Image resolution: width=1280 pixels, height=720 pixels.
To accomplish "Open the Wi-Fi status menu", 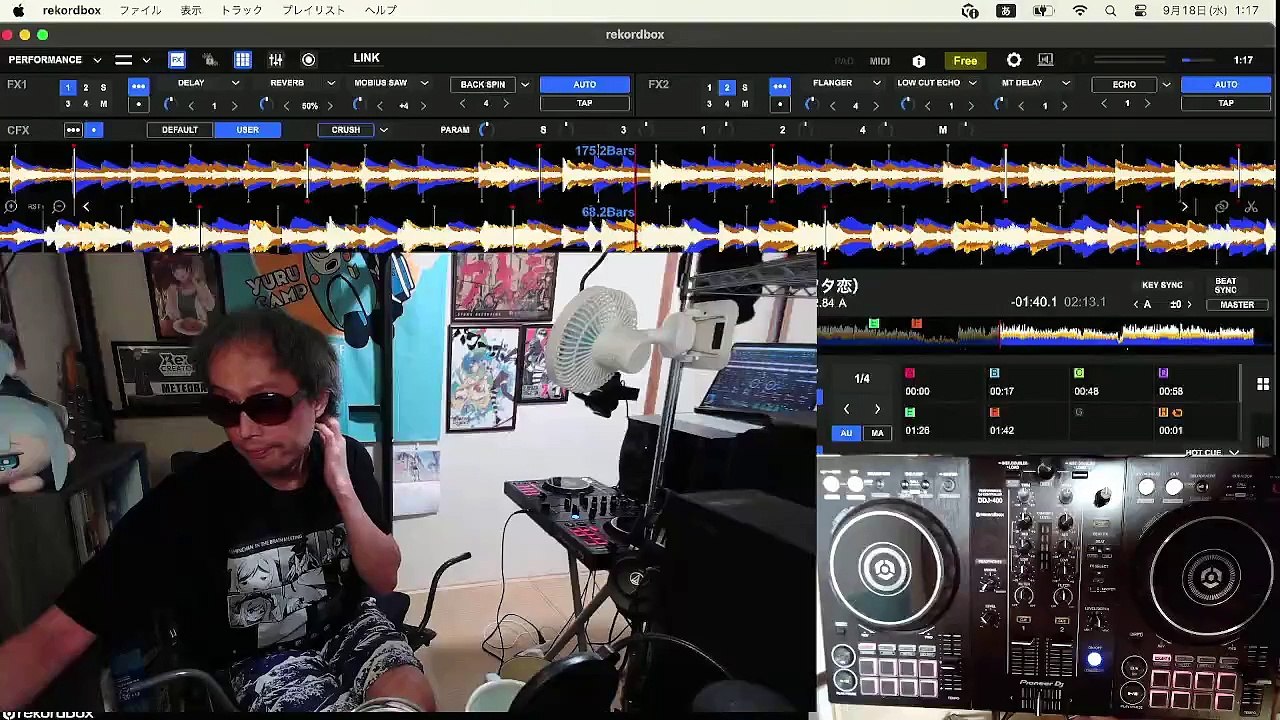I will (x=1080, y=10).
